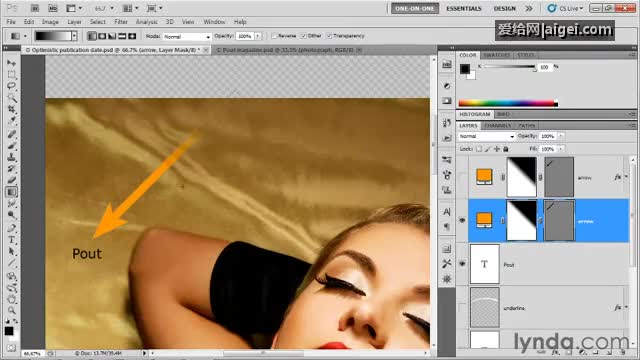
Task: Select the Zoom tool in toolbox
Action: (11, 311)
